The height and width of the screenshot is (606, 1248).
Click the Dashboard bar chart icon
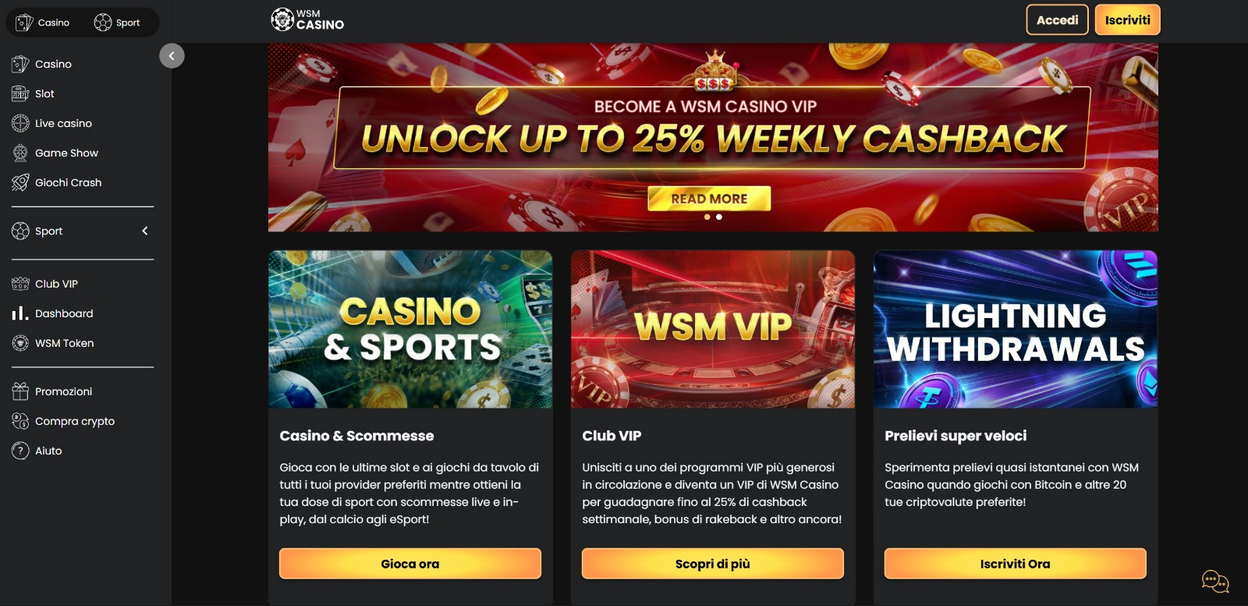[x=20, y=313]
